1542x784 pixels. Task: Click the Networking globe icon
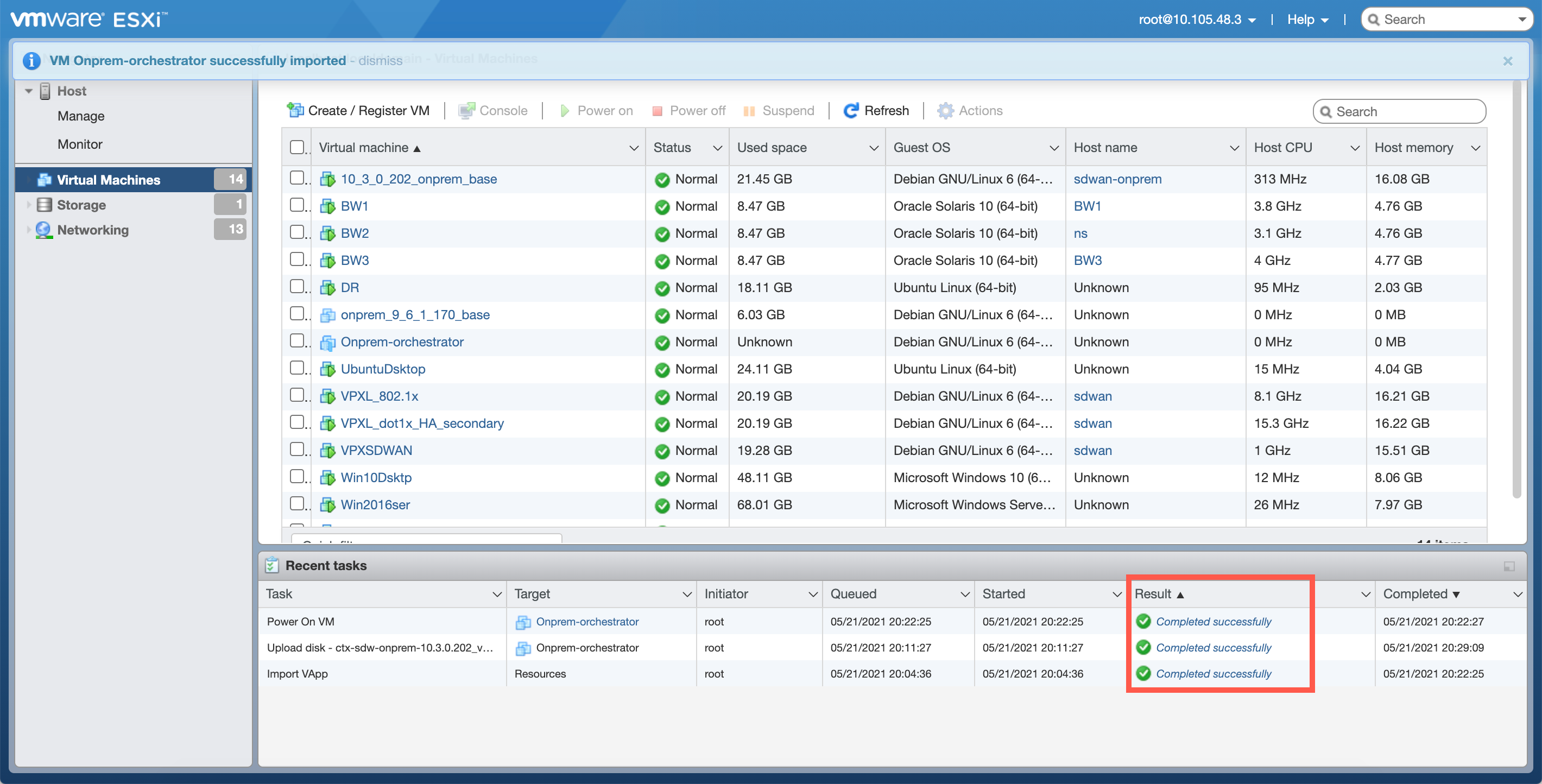click(x=43, y=230)
